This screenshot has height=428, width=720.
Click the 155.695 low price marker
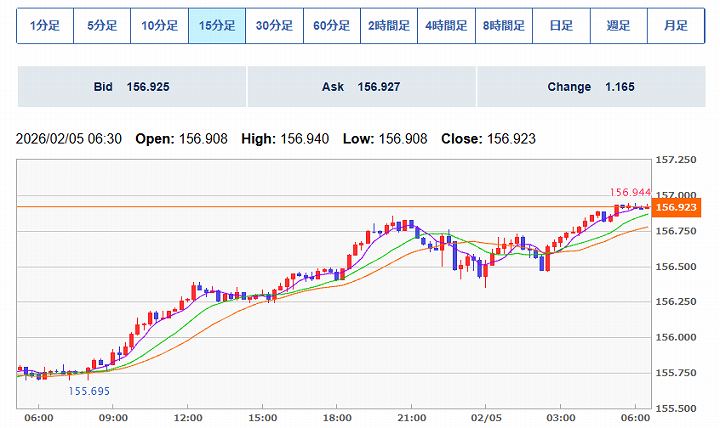pyautogui.click(x=89, y=391)
